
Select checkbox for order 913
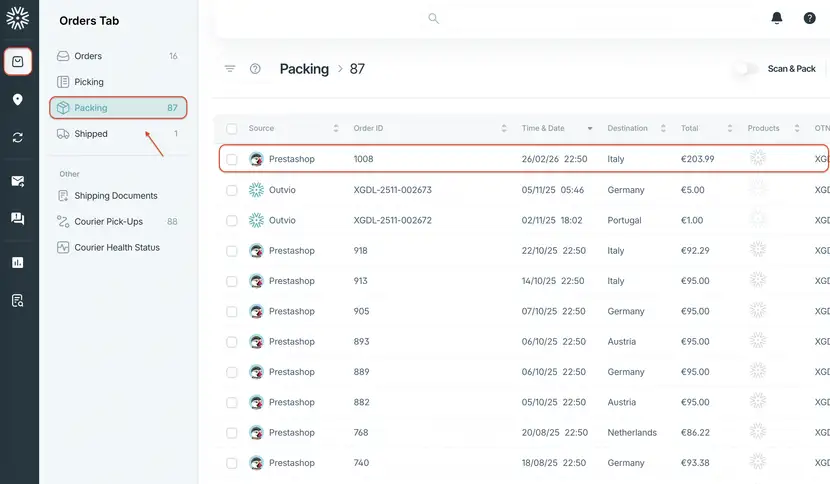pos(232,281)
